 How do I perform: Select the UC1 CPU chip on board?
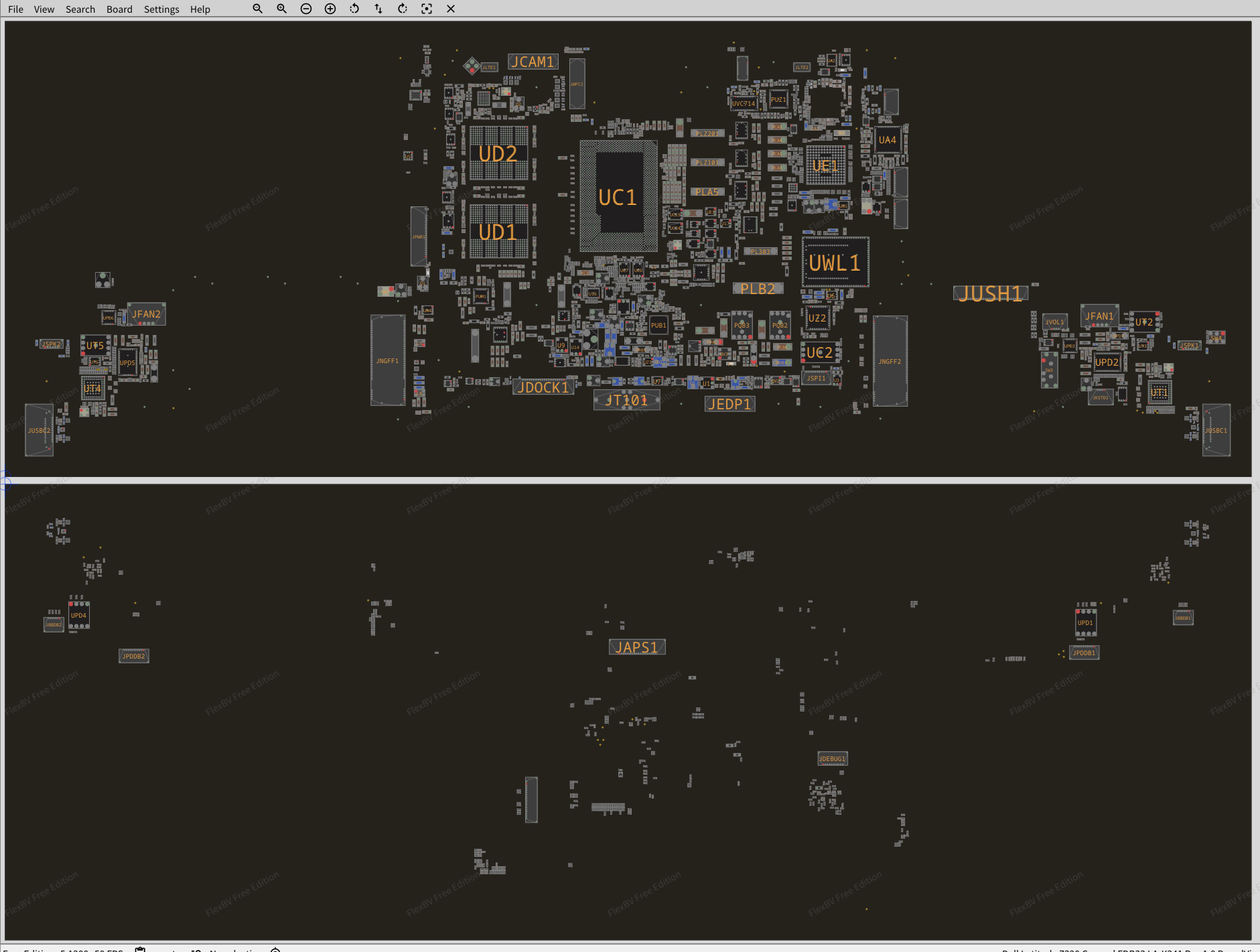[x=618, y=197]
